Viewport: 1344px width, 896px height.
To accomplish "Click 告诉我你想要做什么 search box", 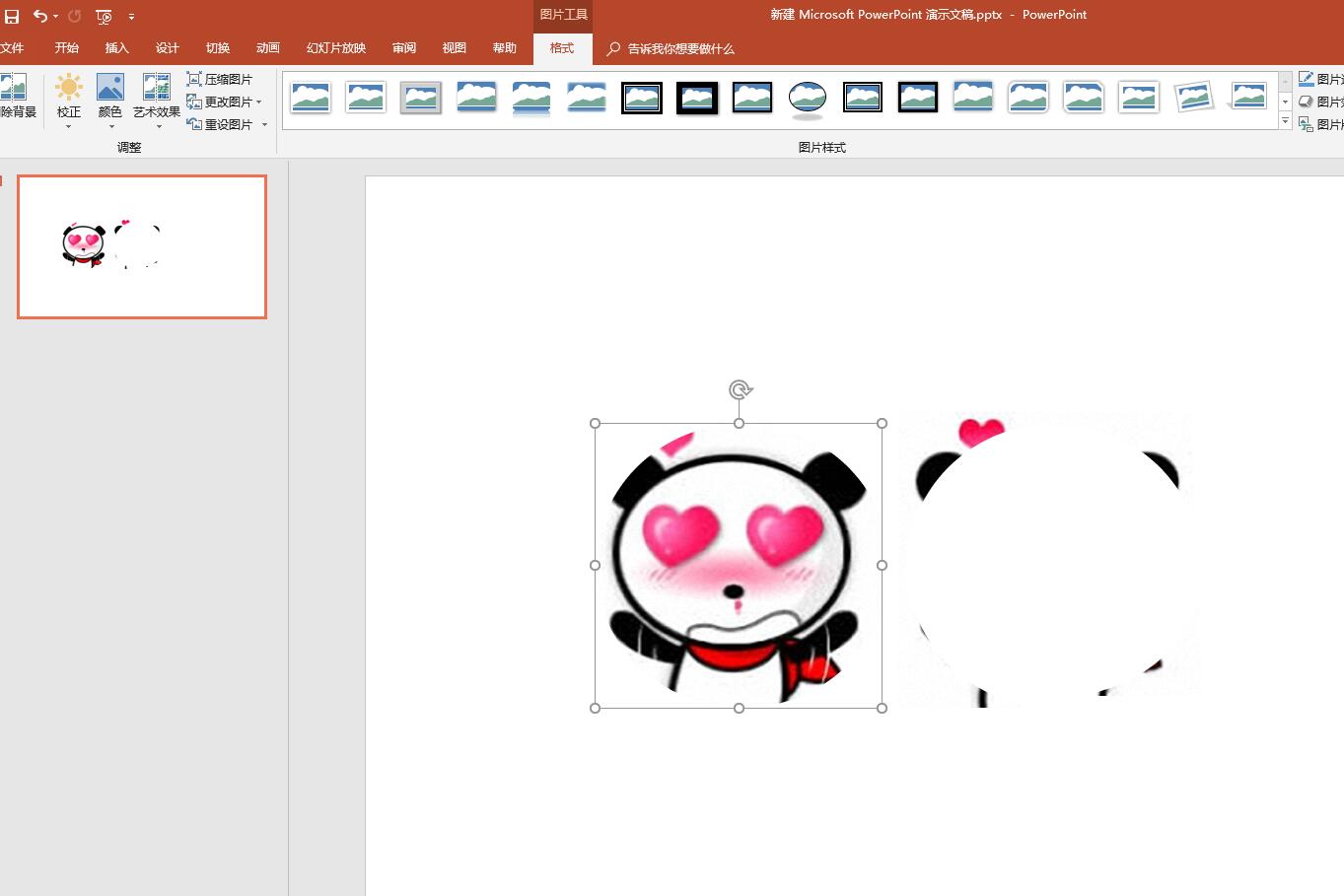I will (x=680, y=49).
